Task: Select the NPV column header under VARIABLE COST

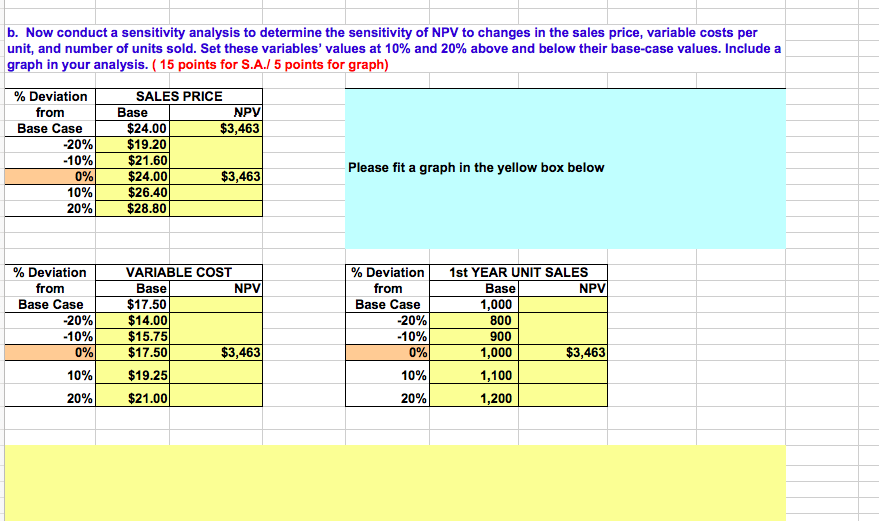Action: 216,288
